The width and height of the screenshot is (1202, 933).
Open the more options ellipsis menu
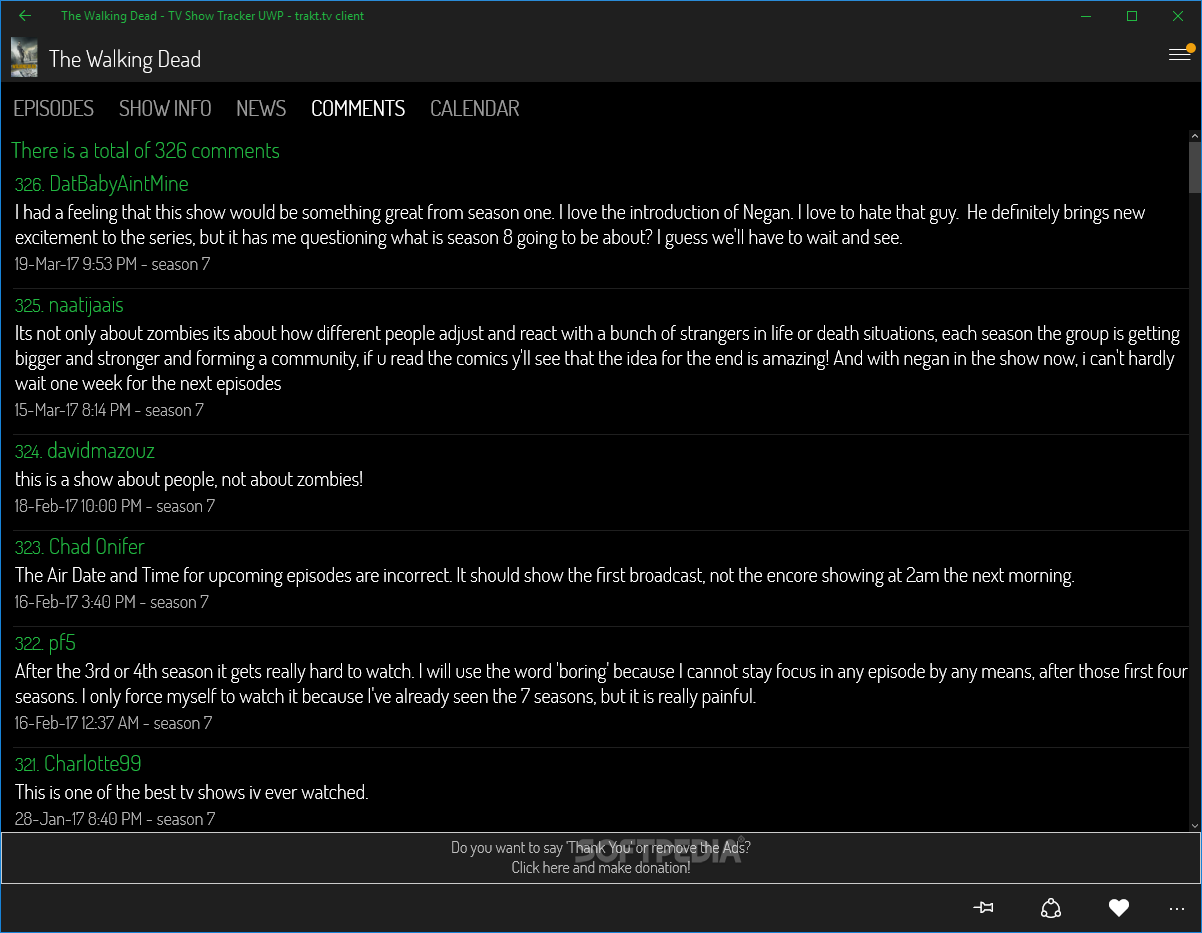point(1177,909)
